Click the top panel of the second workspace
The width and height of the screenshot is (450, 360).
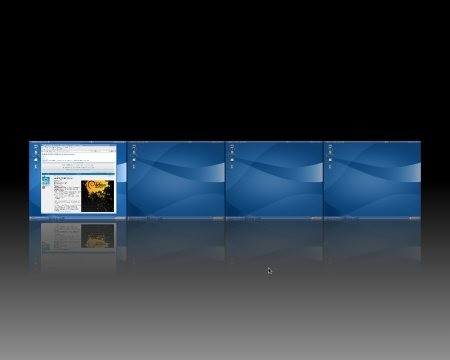pos(176,142)
